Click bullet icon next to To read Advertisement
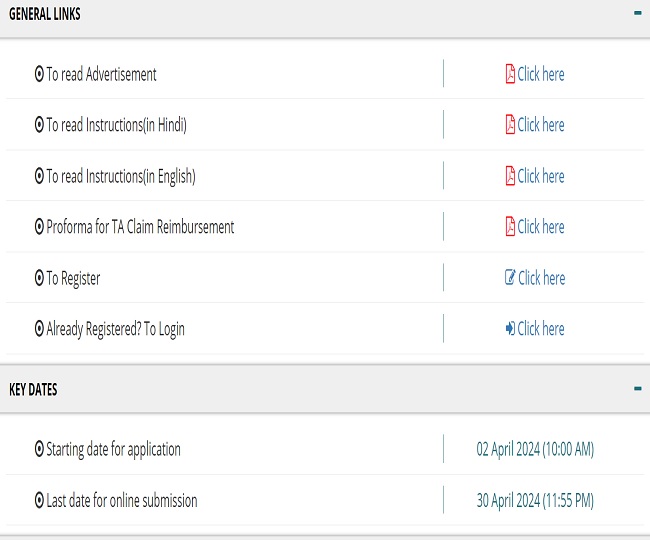This screenshot has height=540, width=650. [x=39, y=74]
